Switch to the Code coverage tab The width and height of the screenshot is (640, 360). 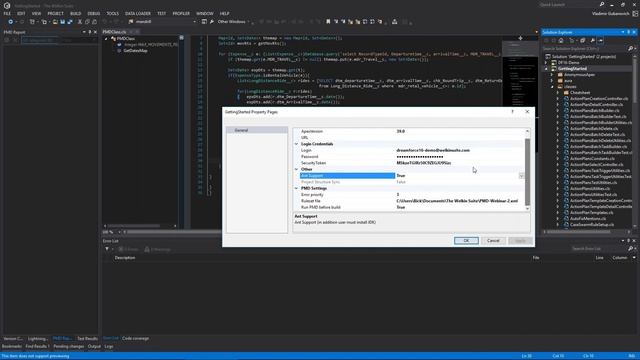136,338
